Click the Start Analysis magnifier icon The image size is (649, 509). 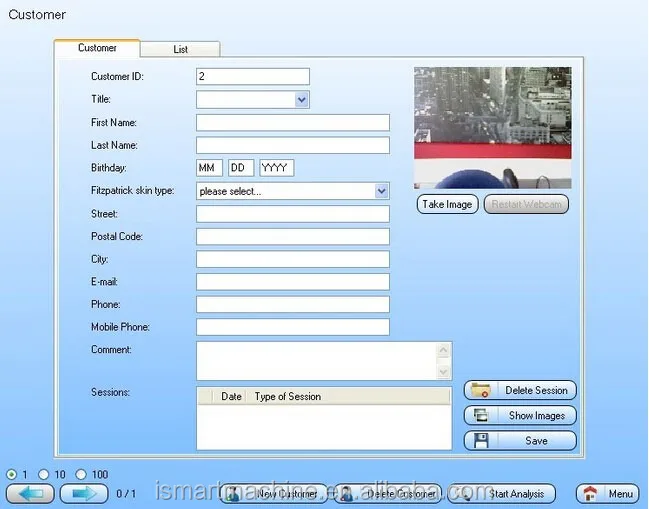(471, 494)
